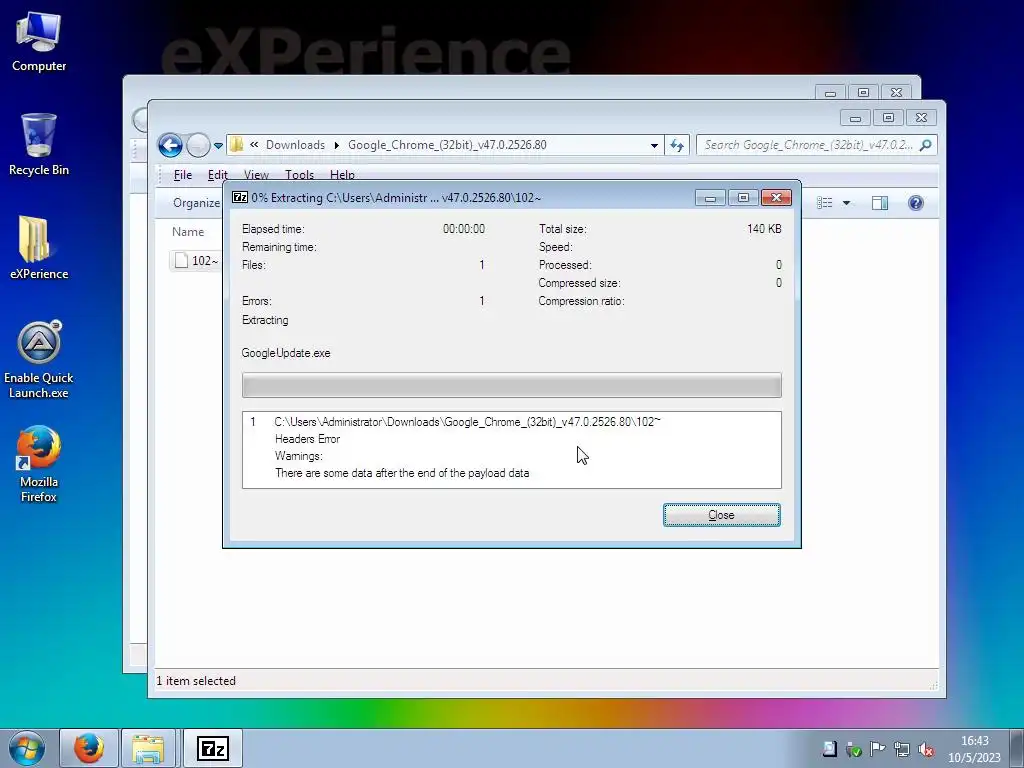Click the Explorer Back arrow button
The image size is (1024, 768).
(170, 145)
